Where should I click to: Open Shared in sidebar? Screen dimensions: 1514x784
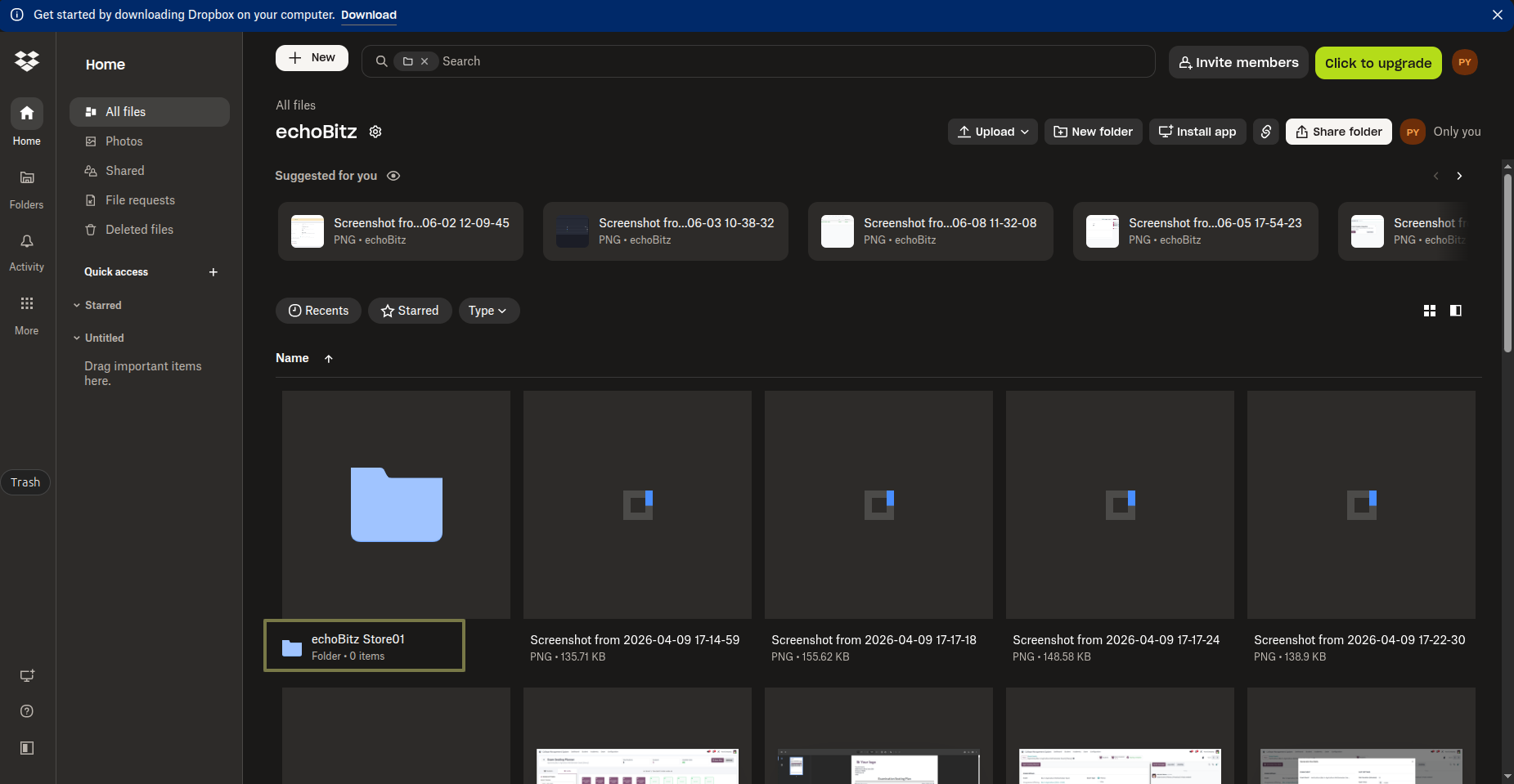pos(150,171)
